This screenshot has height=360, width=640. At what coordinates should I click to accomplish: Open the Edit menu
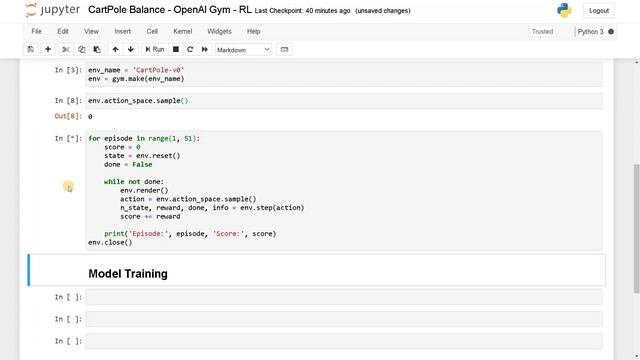coord(63,31)
